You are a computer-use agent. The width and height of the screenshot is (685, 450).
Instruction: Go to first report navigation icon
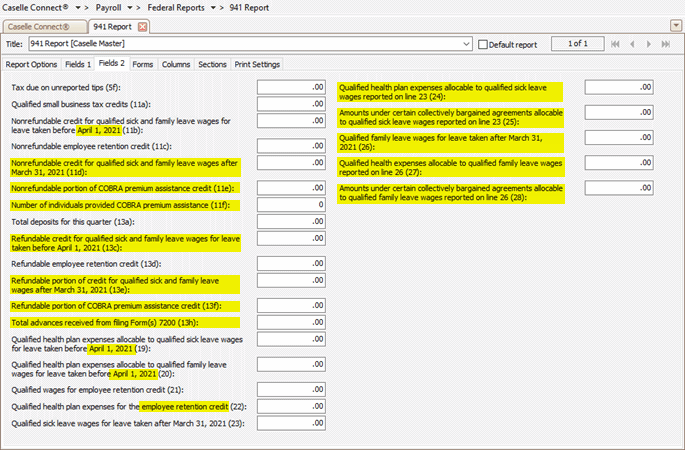point(615,44)
